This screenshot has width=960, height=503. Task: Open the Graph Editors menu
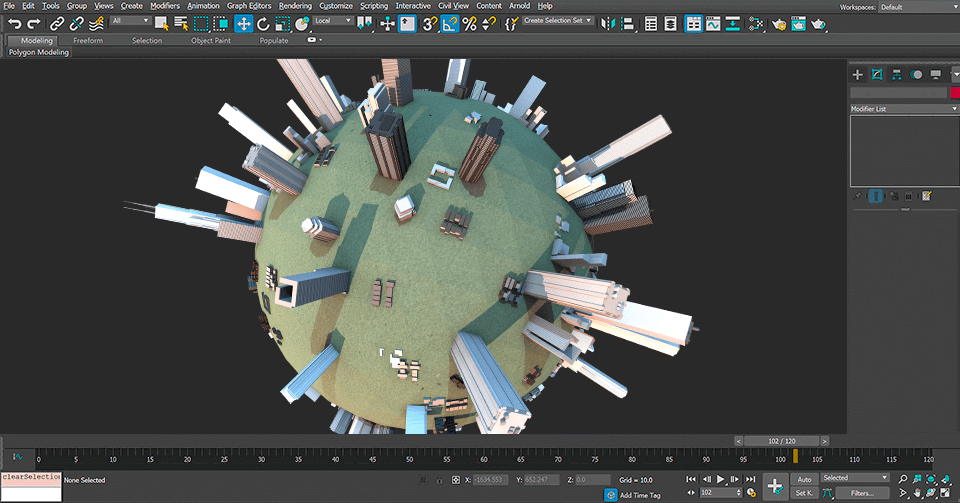coord(249,6)
